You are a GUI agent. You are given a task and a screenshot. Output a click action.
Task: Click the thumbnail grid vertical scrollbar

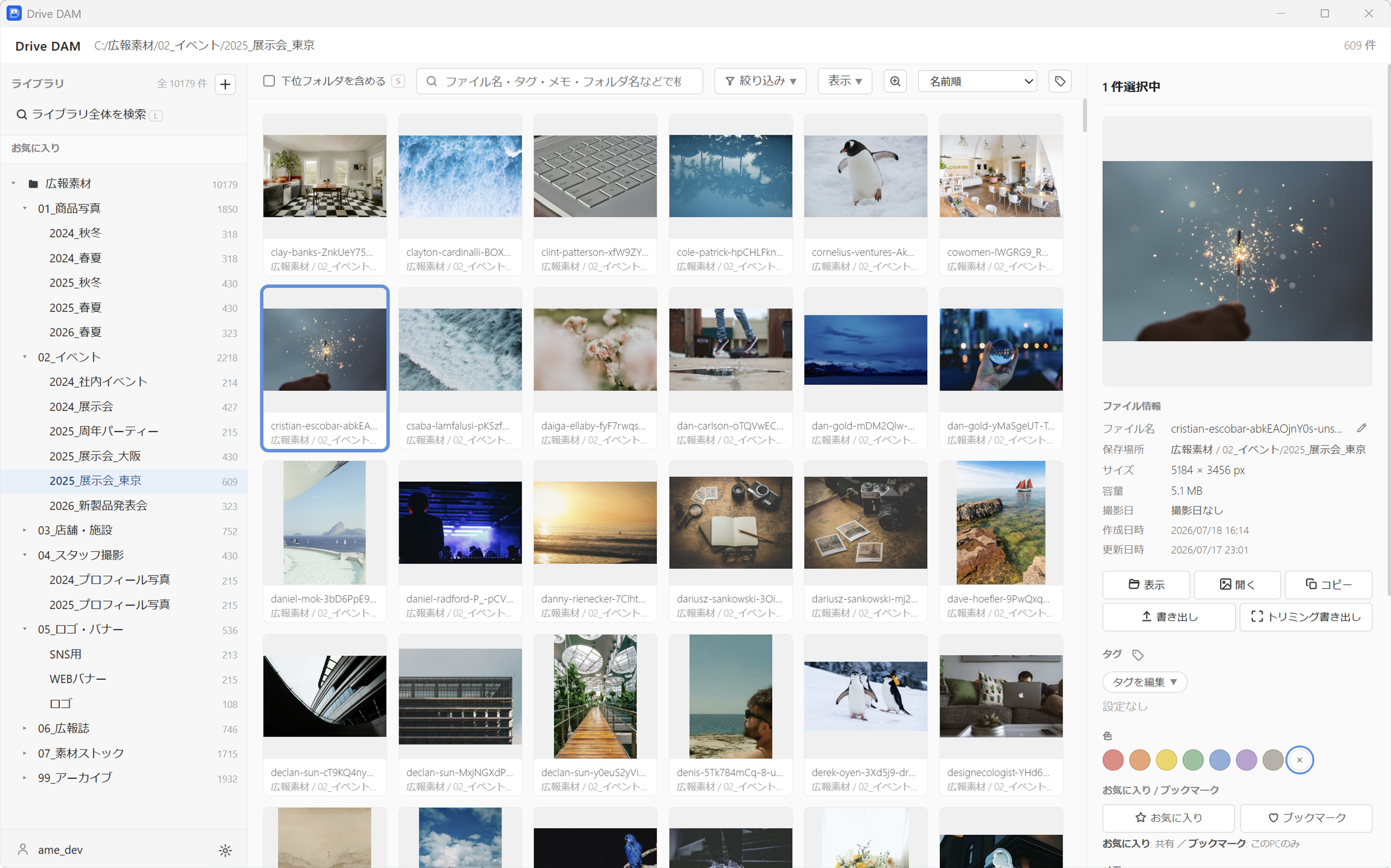point(1084,116)
